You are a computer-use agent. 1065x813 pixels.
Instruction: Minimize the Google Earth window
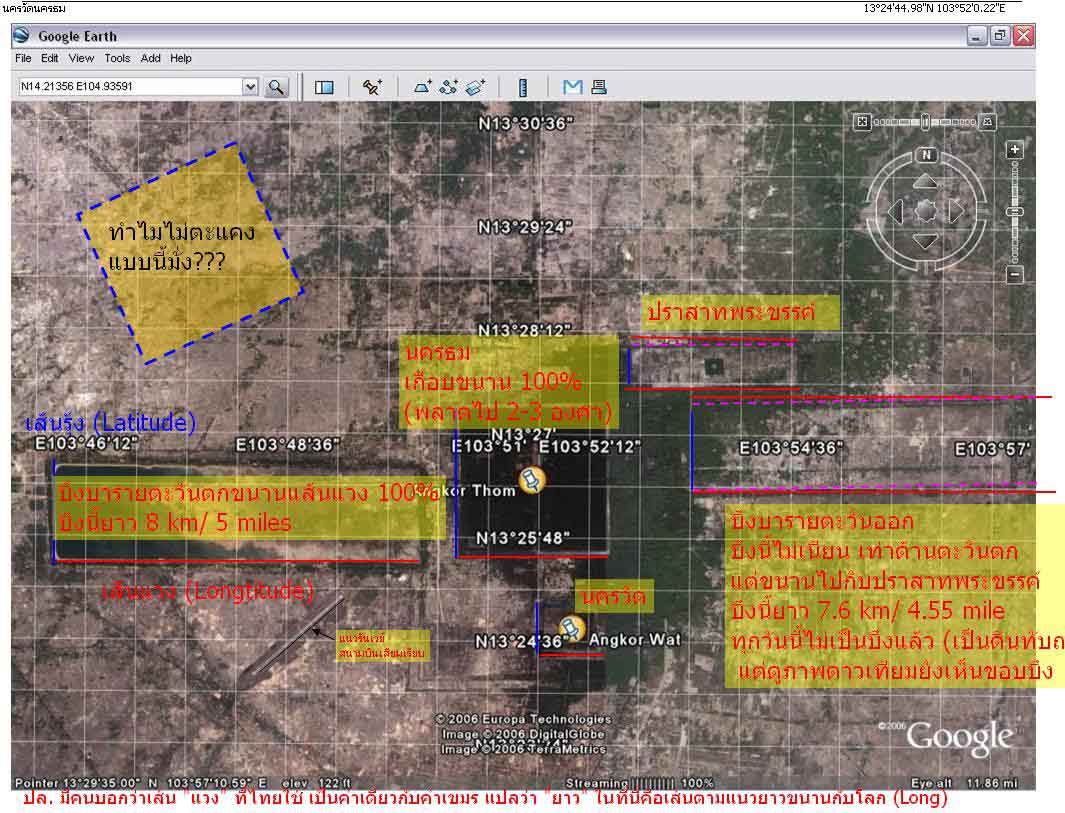pyautogui.click(x=977, y=35)
